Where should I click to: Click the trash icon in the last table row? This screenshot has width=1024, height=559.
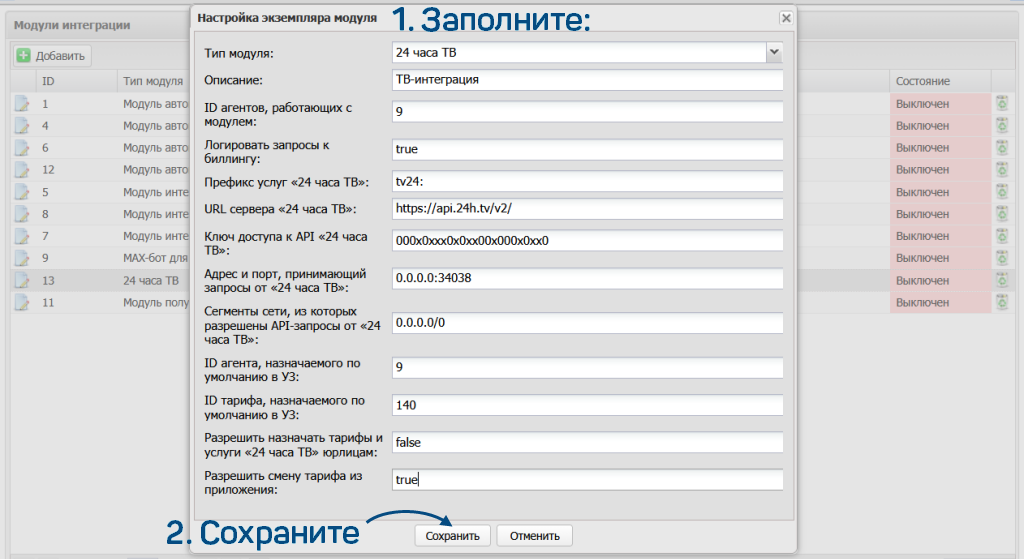click(x=1001, y=303)
